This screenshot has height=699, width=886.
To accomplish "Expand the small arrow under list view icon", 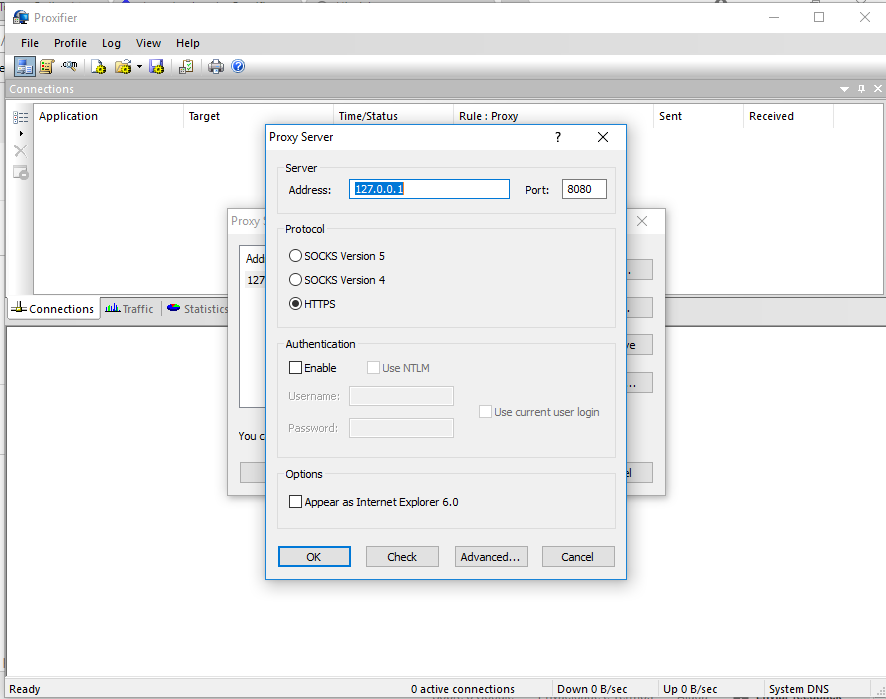I will [x=21, y=133].
